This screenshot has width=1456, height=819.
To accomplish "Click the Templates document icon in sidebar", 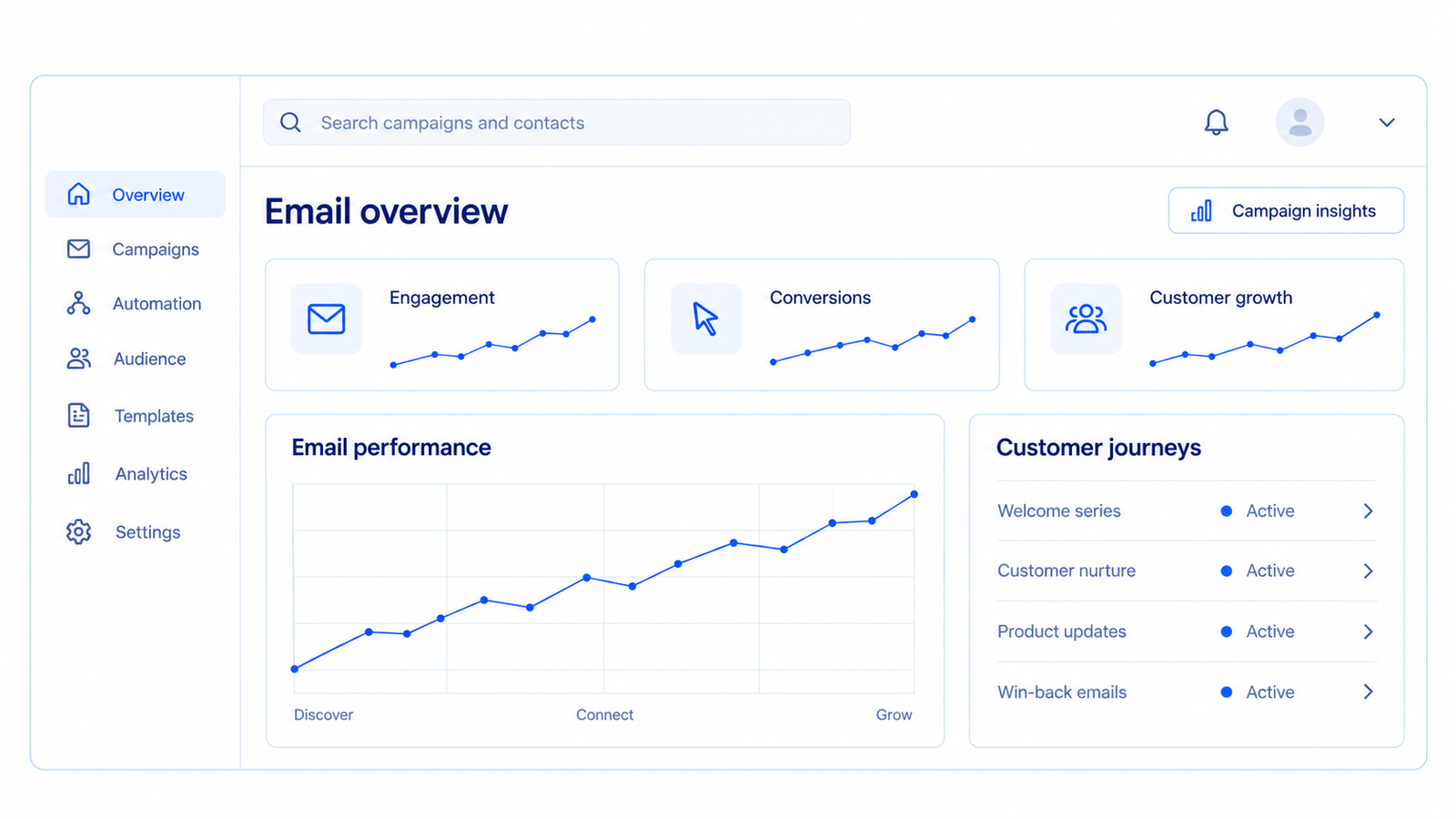I will coord(79,415).
